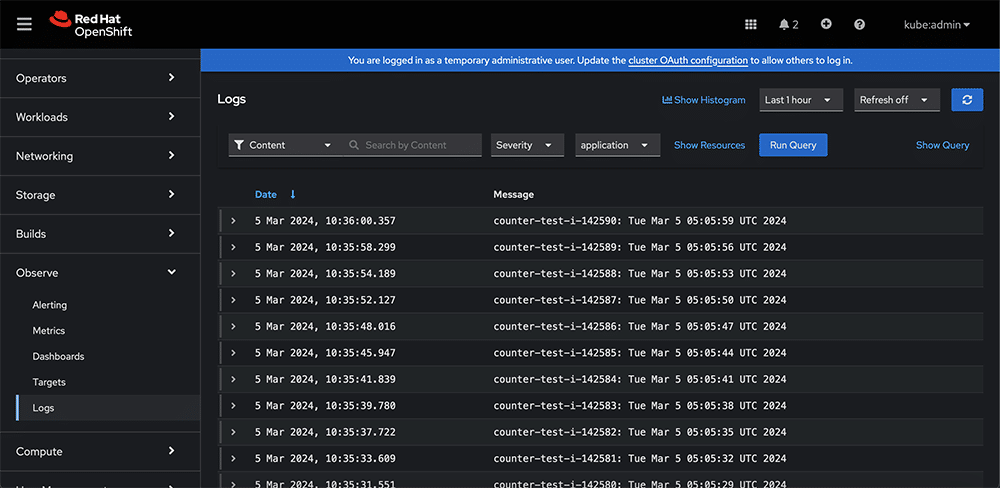Click the refresh logs sync button
Screen dimensions: 1000x488
click(x=966, y=100)
